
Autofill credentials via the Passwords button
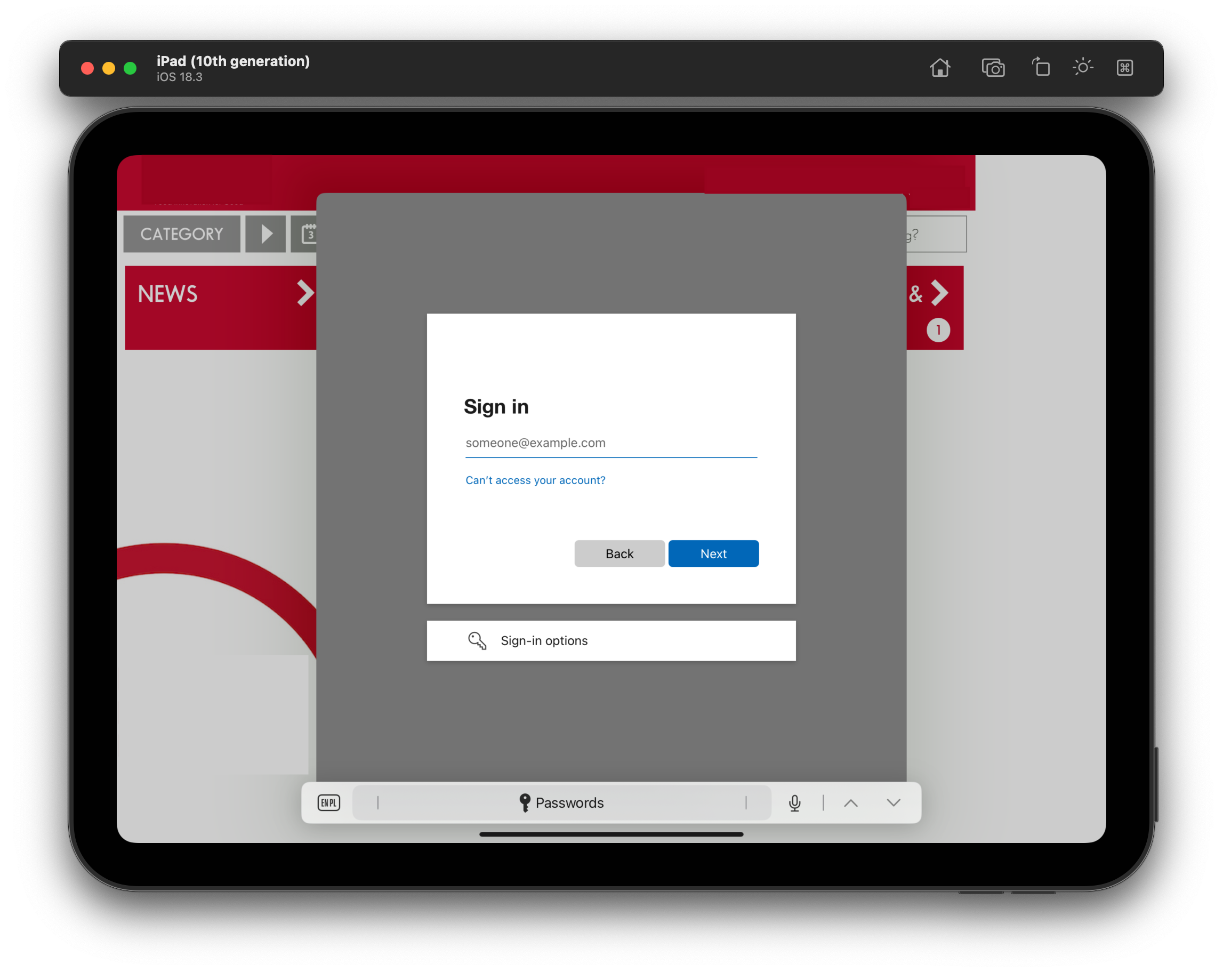pos(561,802)
